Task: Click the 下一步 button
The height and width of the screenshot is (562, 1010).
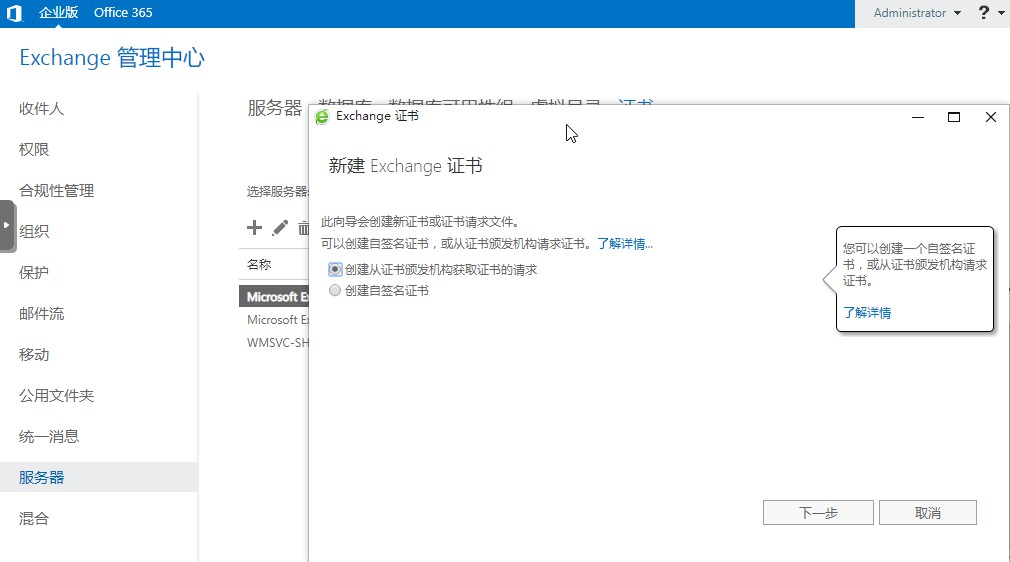Action: [818, 513]
